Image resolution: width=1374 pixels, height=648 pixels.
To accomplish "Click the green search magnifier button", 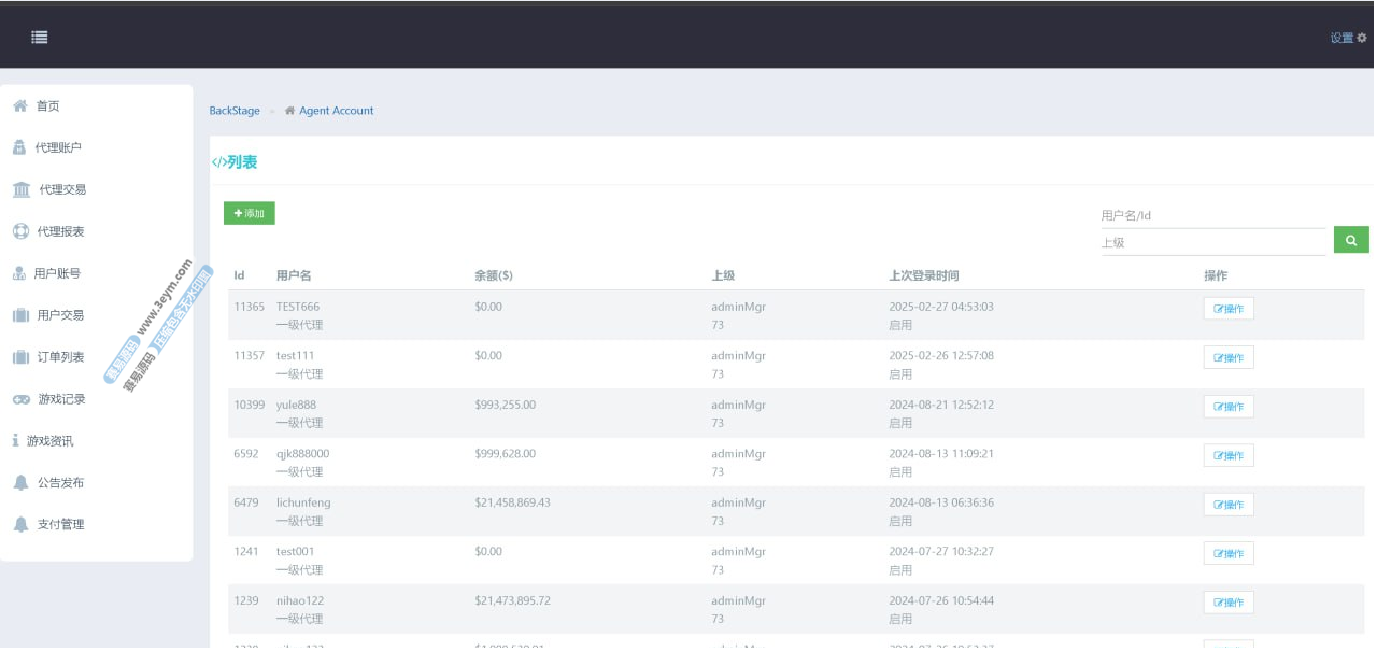I will coord(1350,240).
